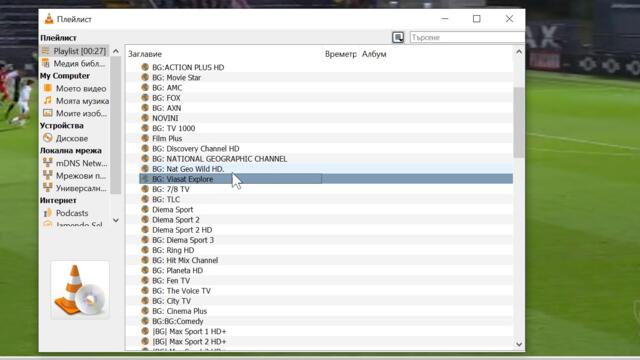
Task: Click the BG: The Voice TV icon
Action: pos(145,291)
